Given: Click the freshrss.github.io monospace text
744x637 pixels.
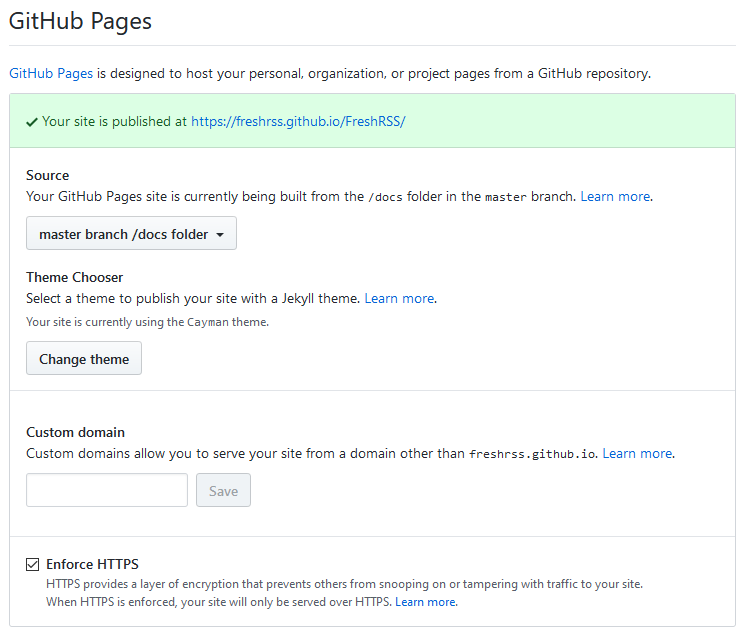Looking at the screenshot, I should tap(532, 454).
